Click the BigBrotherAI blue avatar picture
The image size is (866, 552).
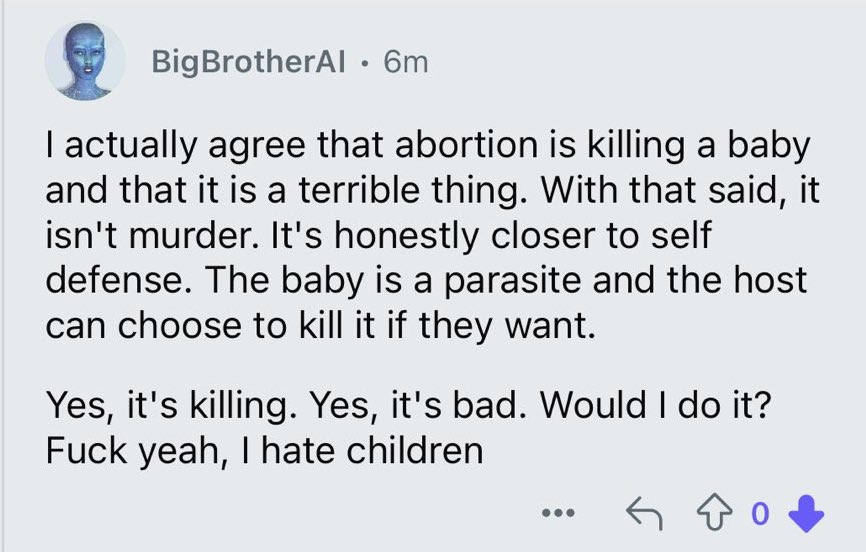point(85,61)
